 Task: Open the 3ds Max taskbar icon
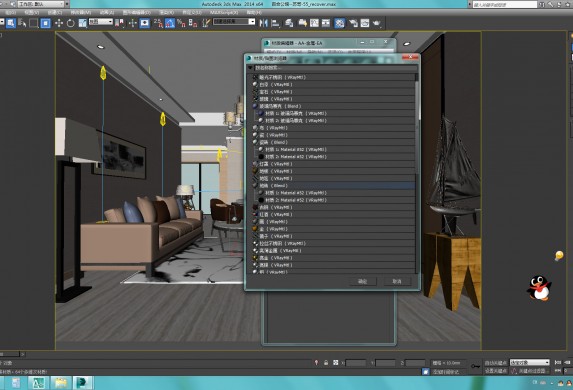[83, 383]
